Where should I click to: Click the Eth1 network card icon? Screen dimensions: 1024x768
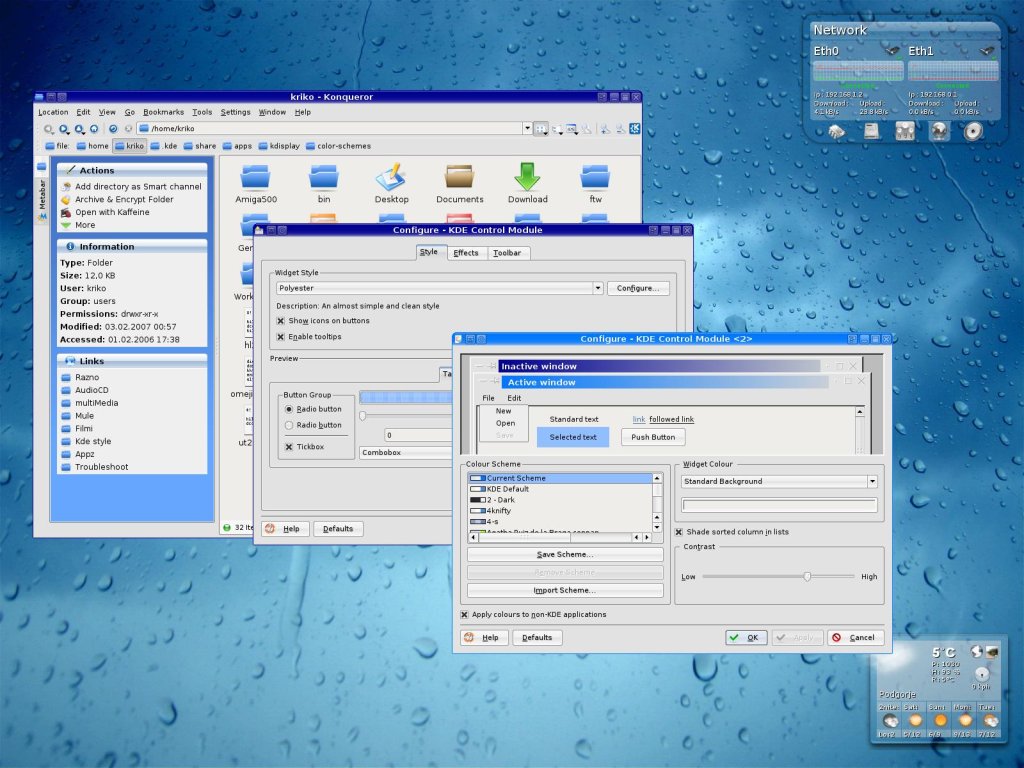[x=987, y=50]
